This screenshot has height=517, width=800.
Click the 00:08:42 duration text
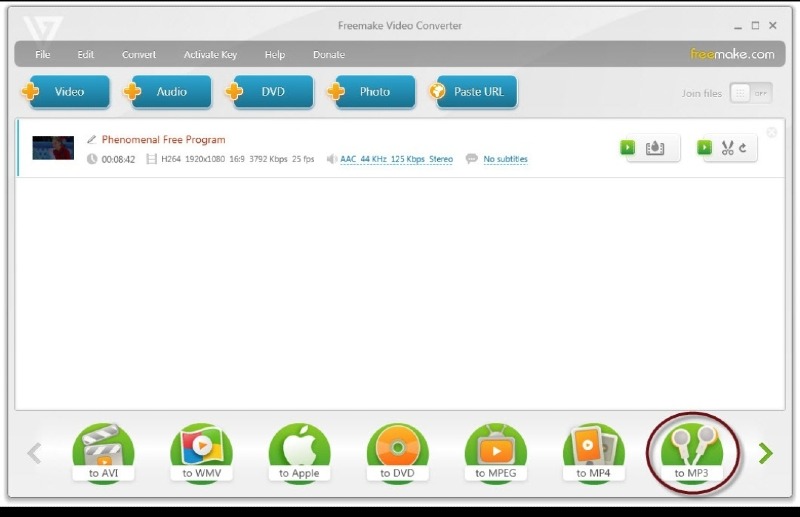118,159
